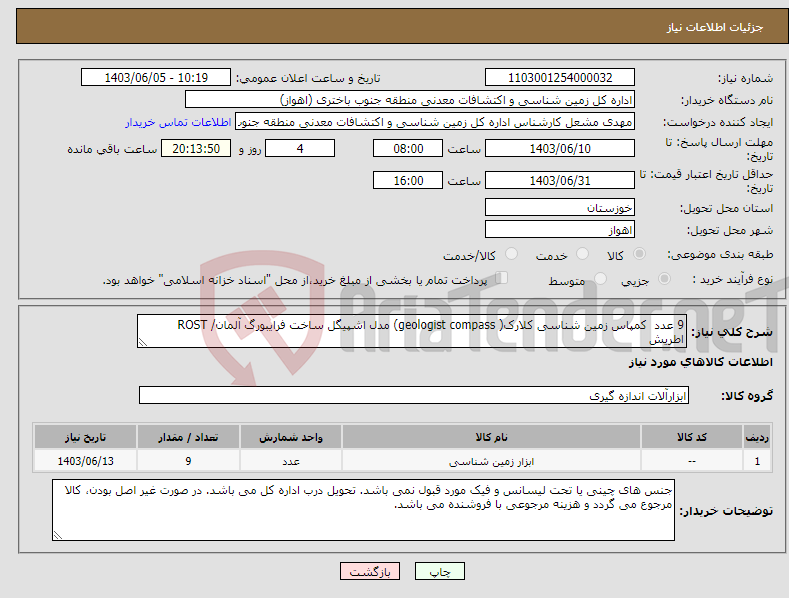Click the response deadline date 1403/06/10
This screenshot has width=789, height=598.
(x=560, y=148)
